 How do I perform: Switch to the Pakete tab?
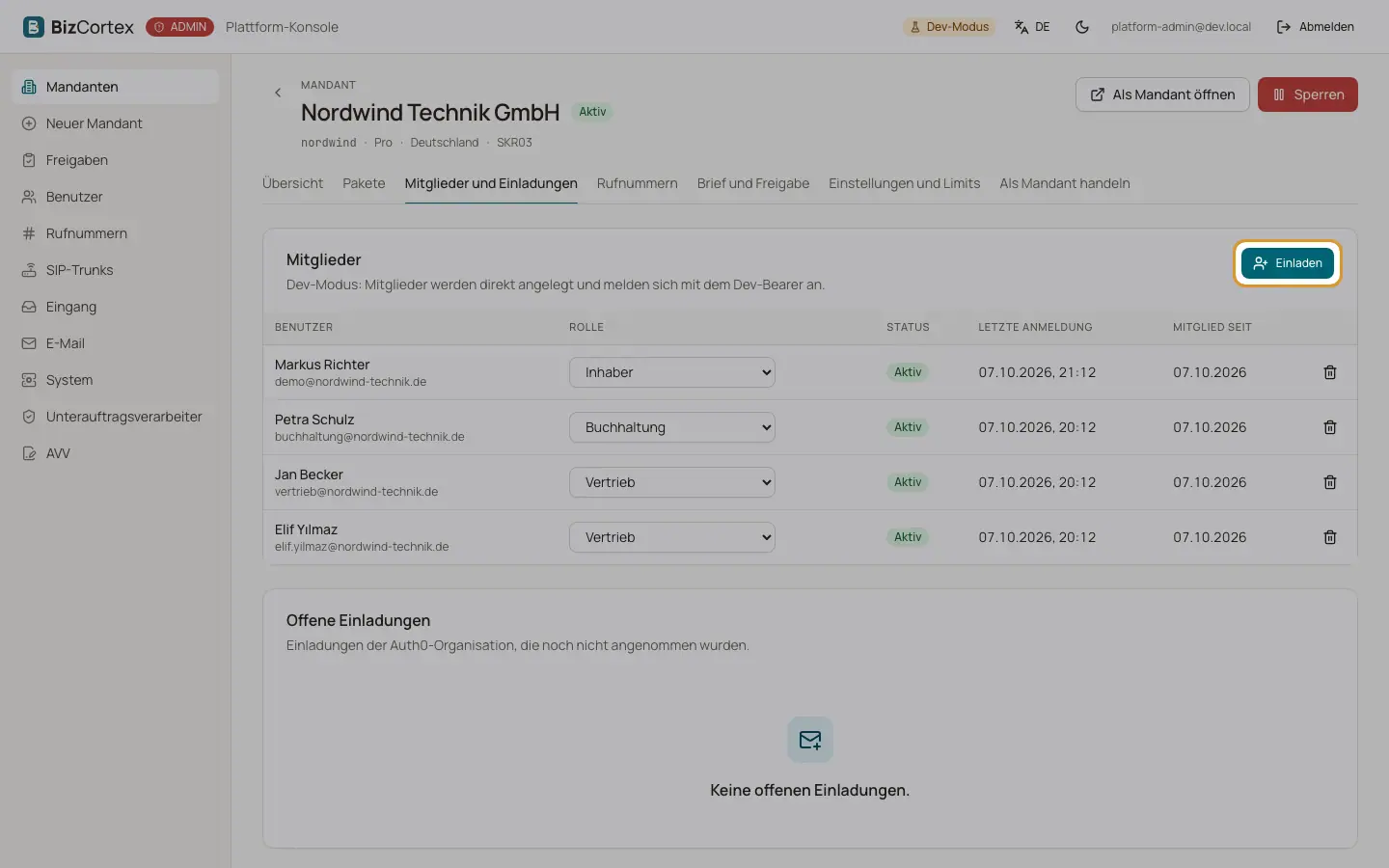coord(364,183)
